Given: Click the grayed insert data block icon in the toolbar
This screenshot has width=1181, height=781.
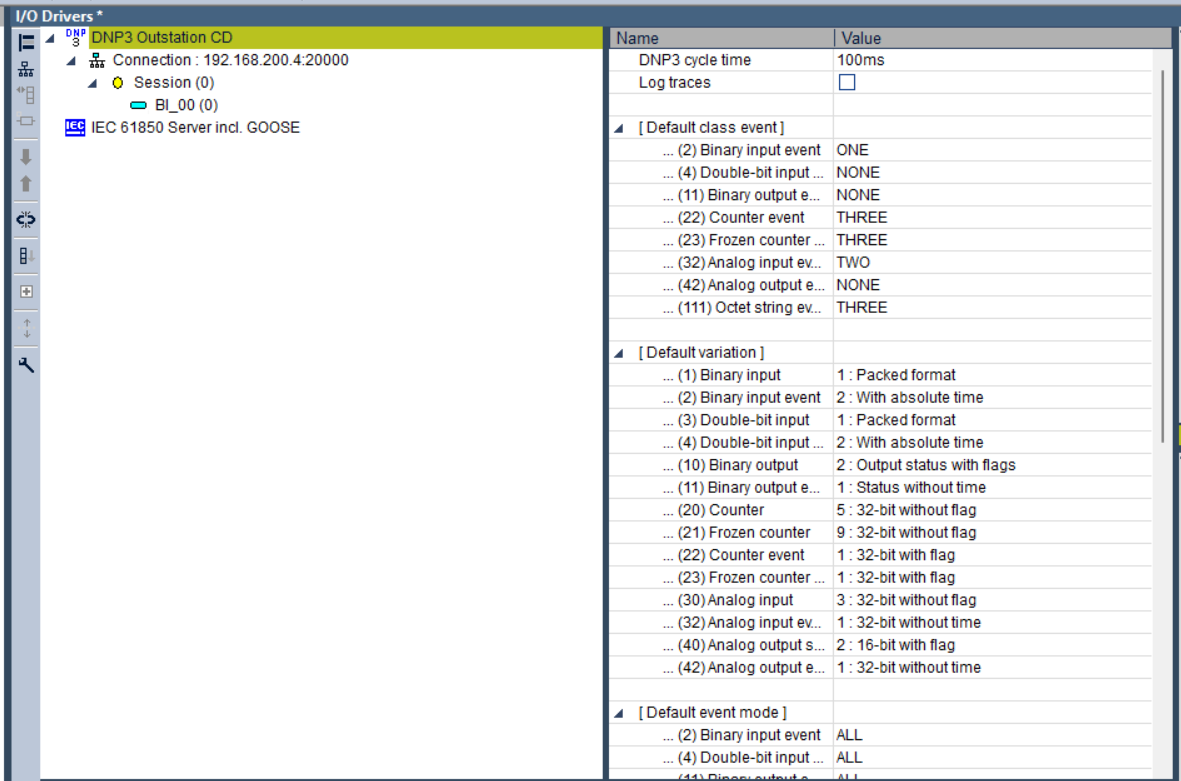Looking at the screenshot, I should (26, 95).
